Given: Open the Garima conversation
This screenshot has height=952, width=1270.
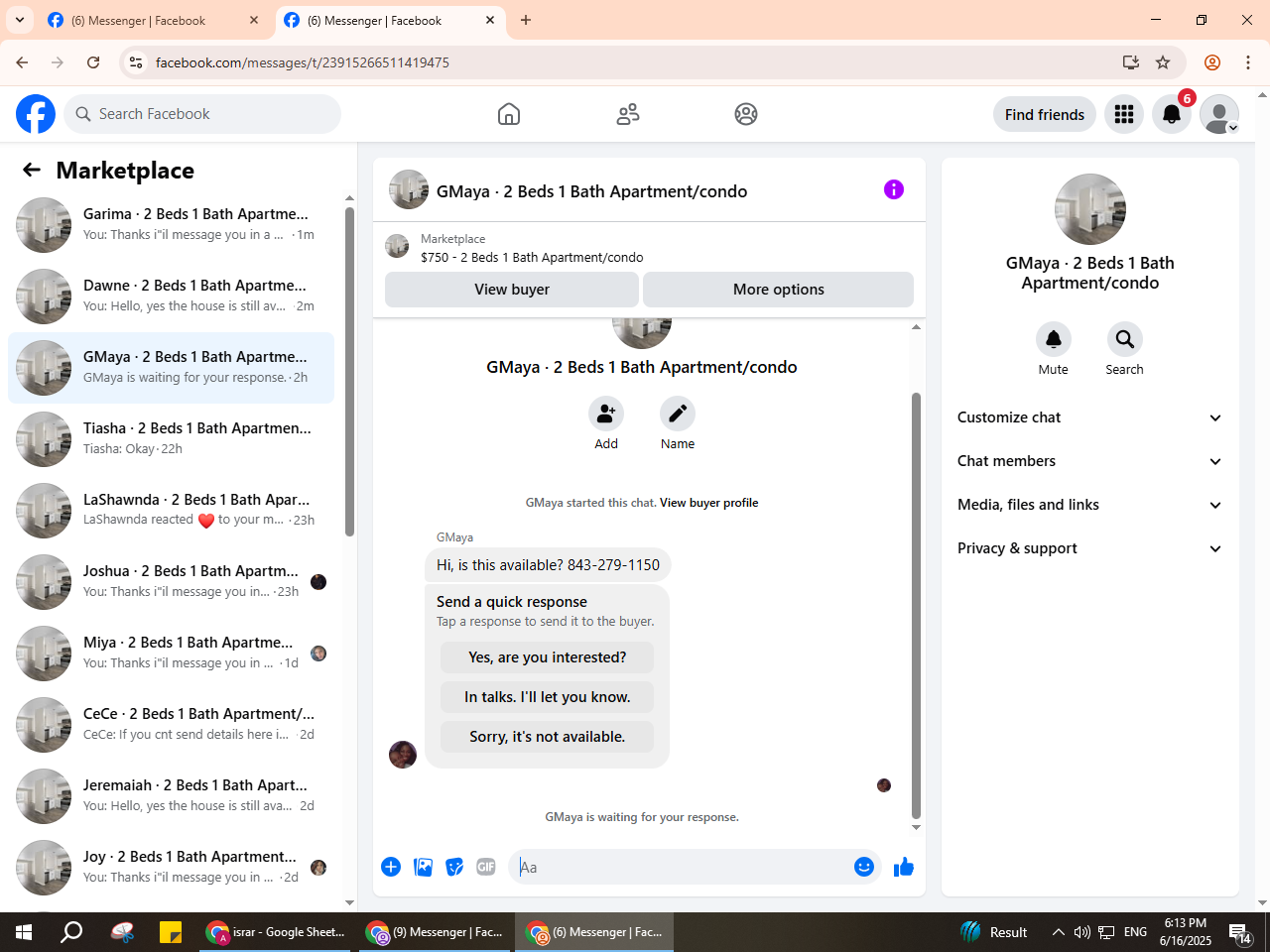Looking at the screenshot, I should coord(171,225).
